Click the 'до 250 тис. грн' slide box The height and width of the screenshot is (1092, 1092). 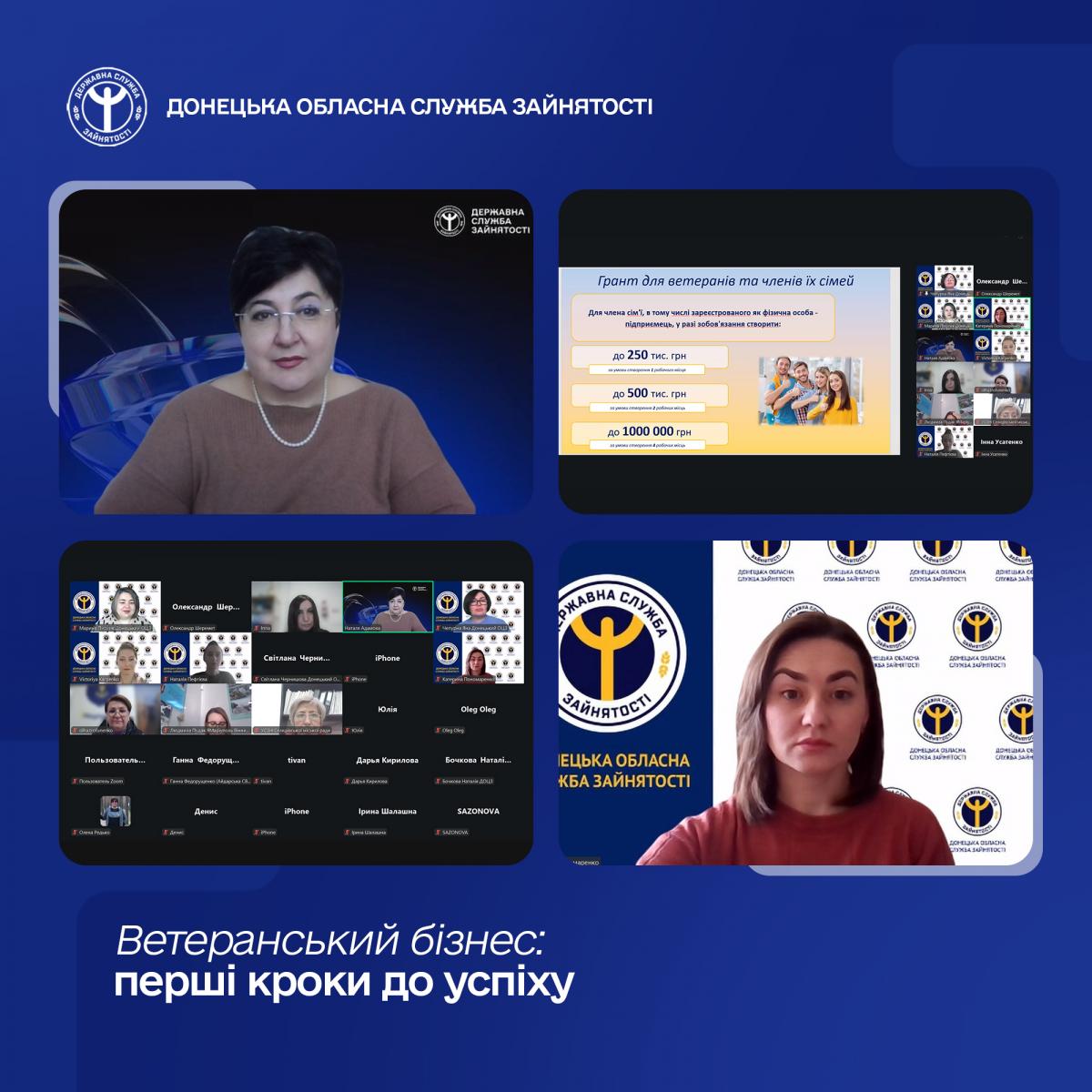pyautogui.click(x=650, y=356)
